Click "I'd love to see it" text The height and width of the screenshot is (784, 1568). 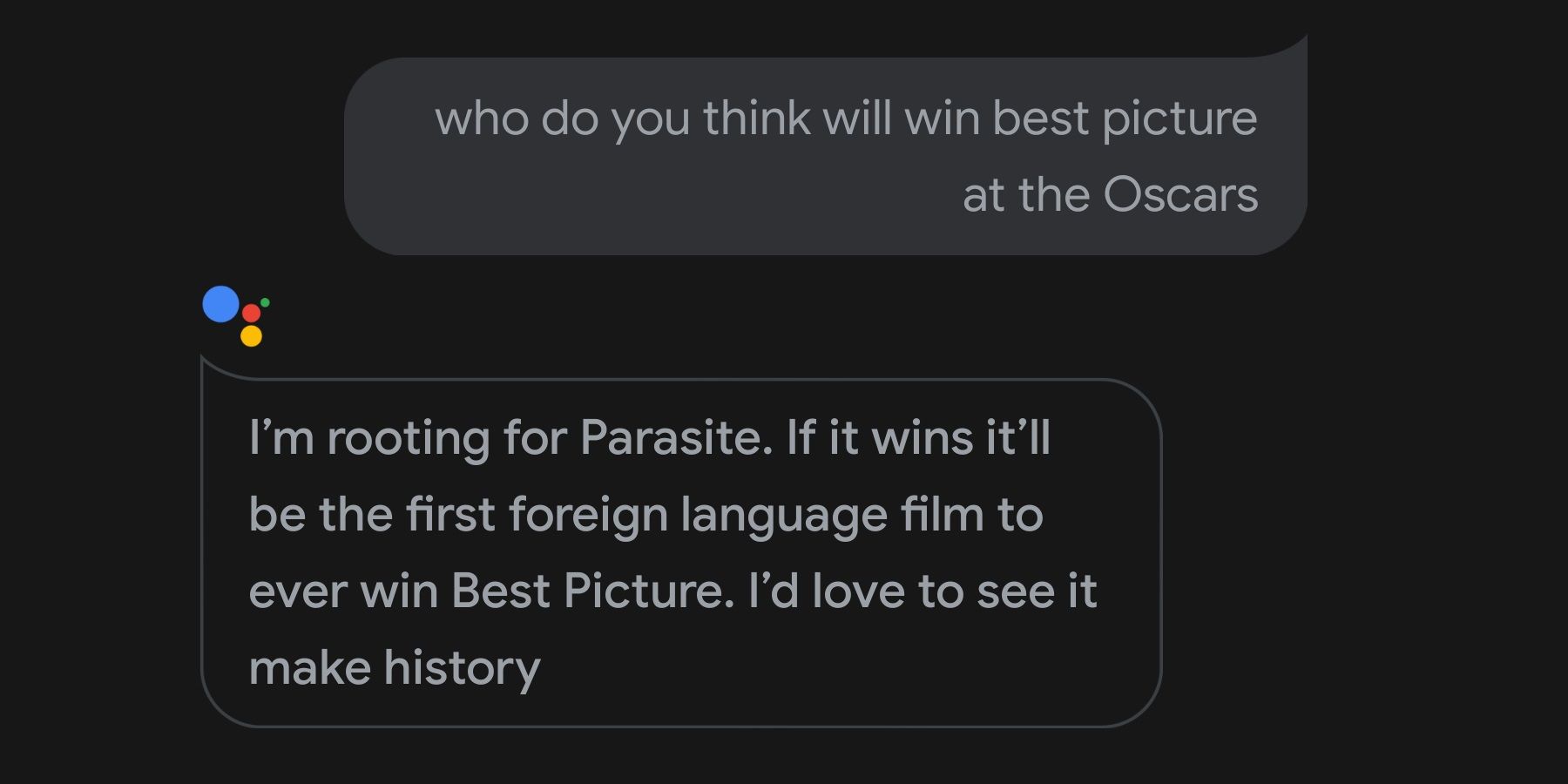pos(923,591)
